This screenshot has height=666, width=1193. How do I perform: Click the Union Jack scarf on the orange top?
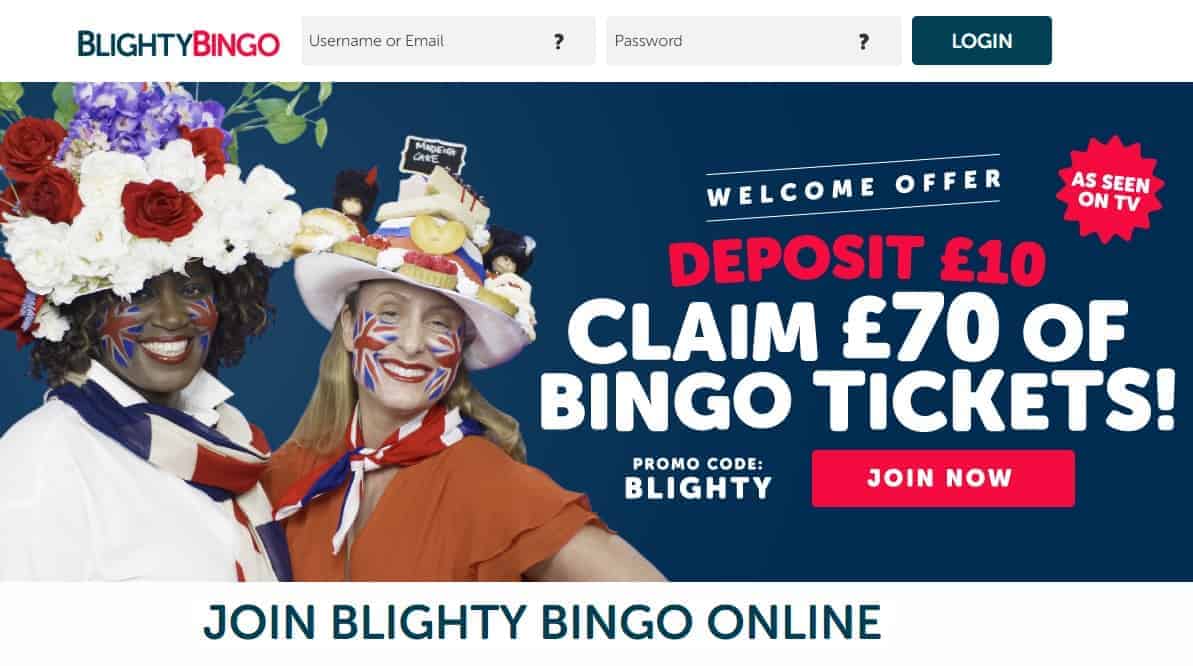(373, 464)
